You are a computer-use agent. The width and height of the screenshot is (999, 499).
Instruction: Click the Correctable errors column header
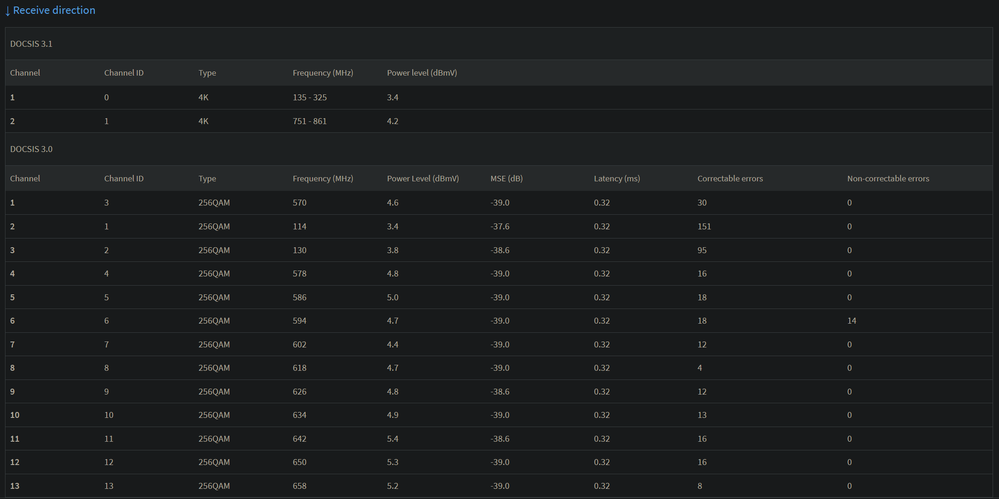coord(730,179)
